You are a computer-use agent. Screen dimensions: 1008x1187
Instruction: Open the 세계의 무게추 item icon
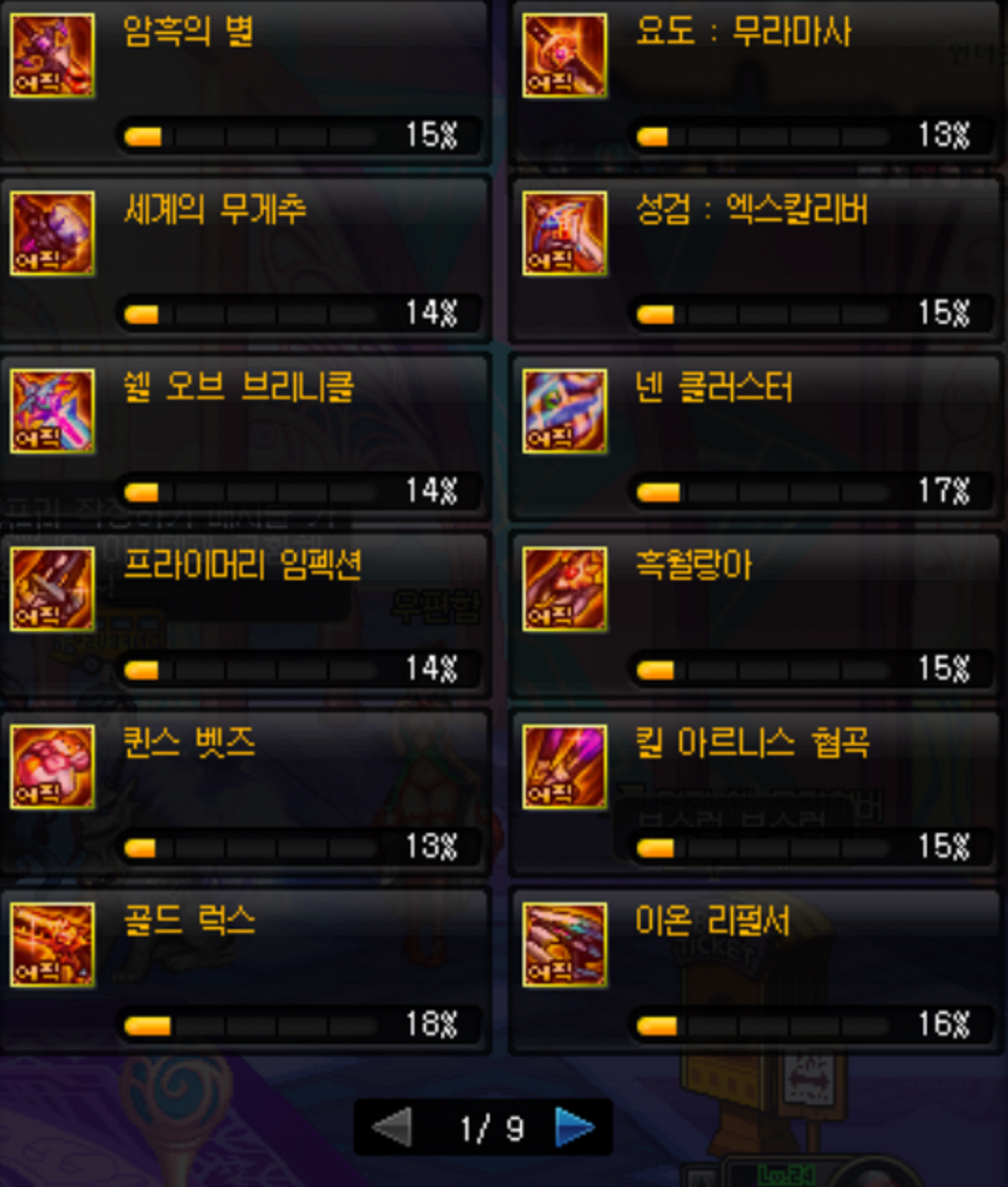(x=52, y=234)
